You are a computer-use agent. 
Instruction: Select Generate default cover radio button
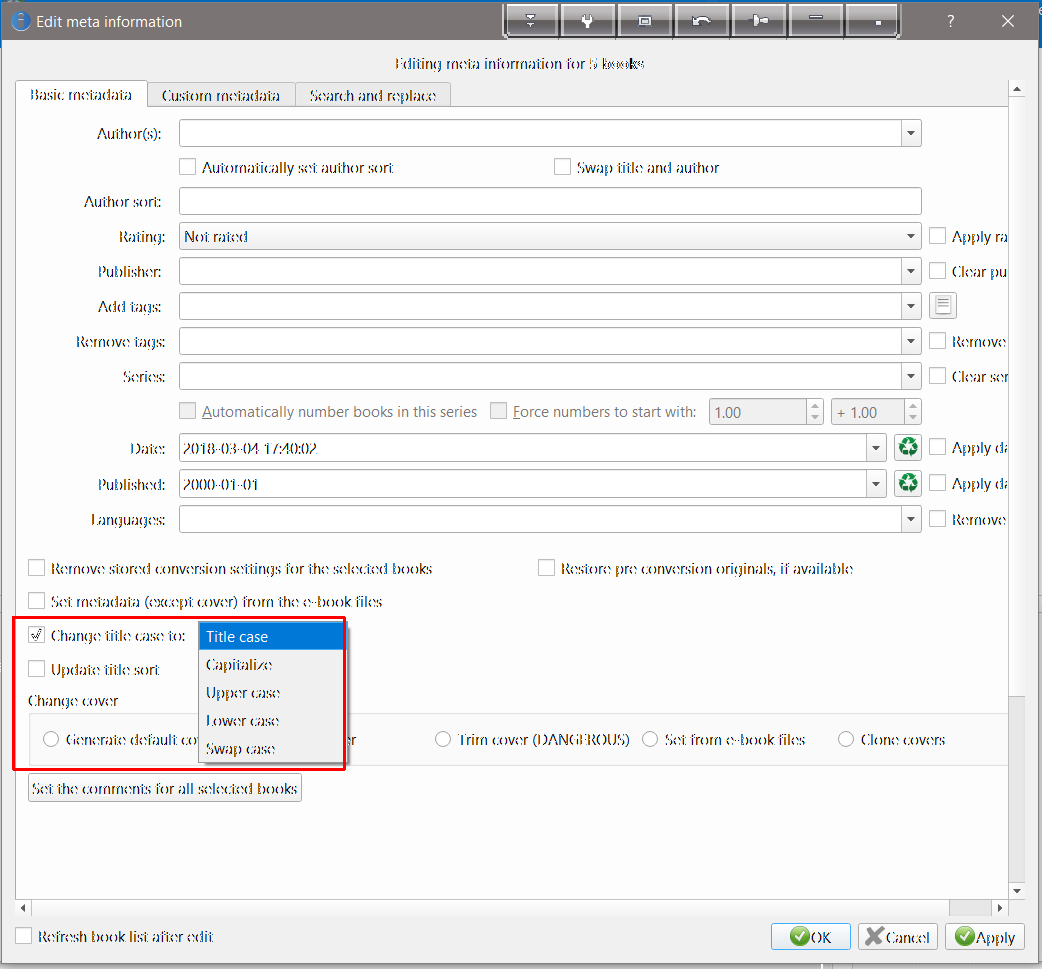(x=51, y=739)
